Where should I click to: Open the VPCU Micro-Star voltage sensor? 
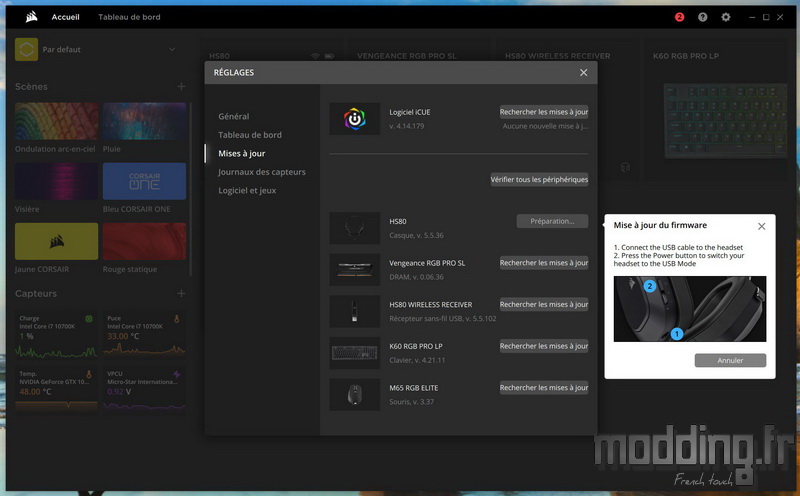pyautogui.click(x=144, y=390)
